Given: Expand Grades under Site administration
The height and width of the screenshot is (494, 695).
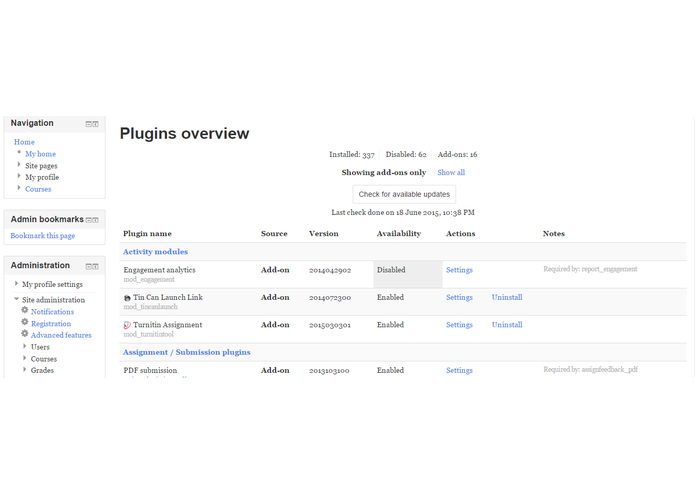Looking at the screenshot, I should click(x=24, y=369).
